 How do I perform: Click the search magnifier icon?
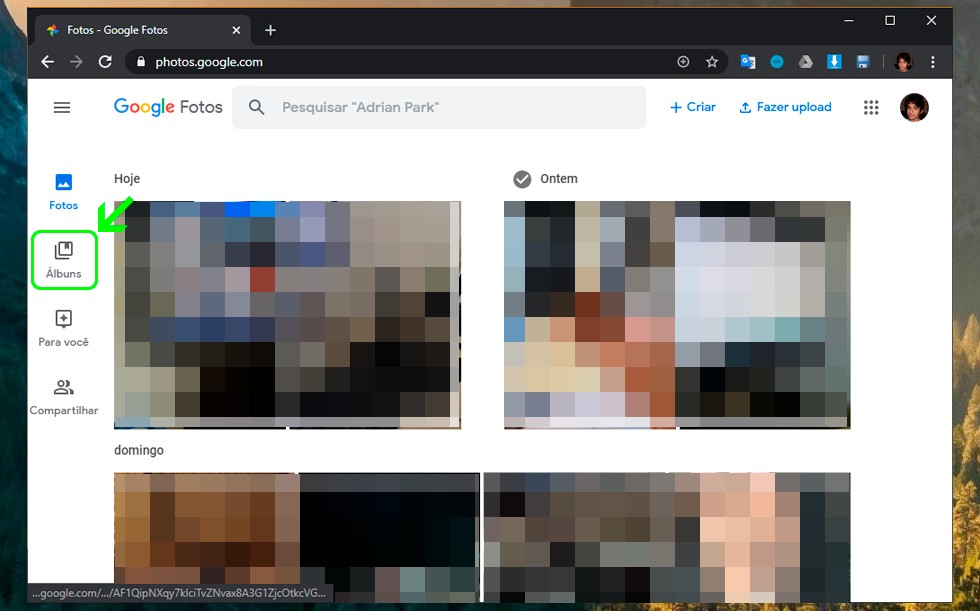[x=256, y=107]
